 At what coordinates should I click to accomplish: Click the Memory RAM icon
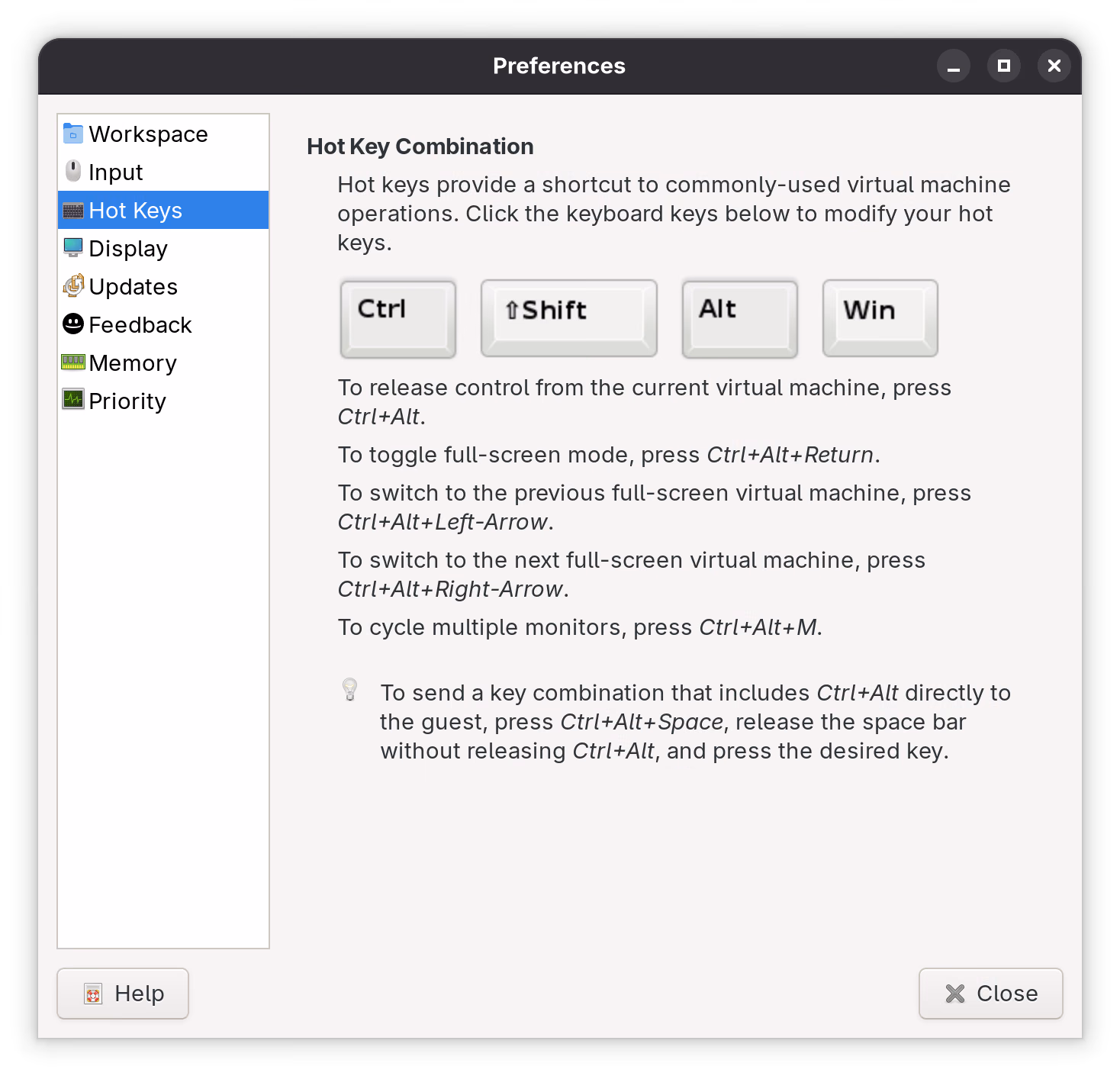pos(72,362)
